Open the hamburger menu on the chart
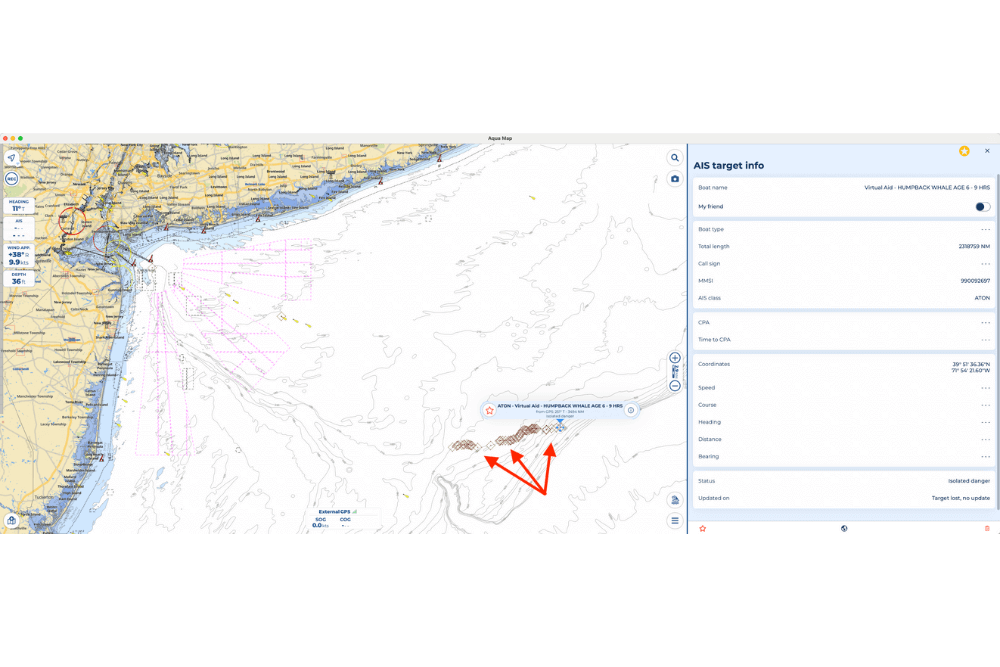Viewport: 1000px width, 667px height. click(674, 519)
